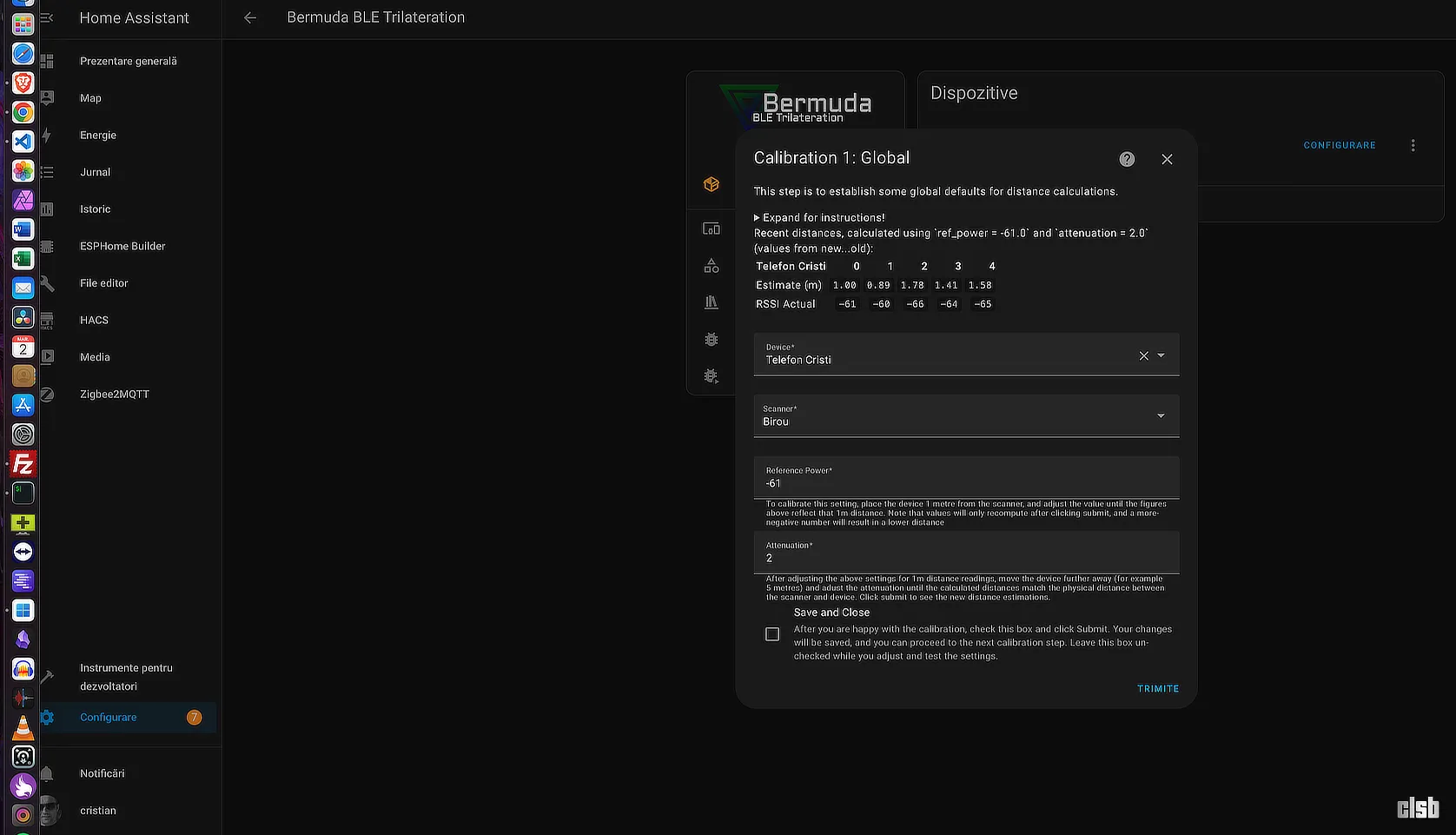Open Audacity from the dock
1456x835 pixels.
tap(23, 669)
